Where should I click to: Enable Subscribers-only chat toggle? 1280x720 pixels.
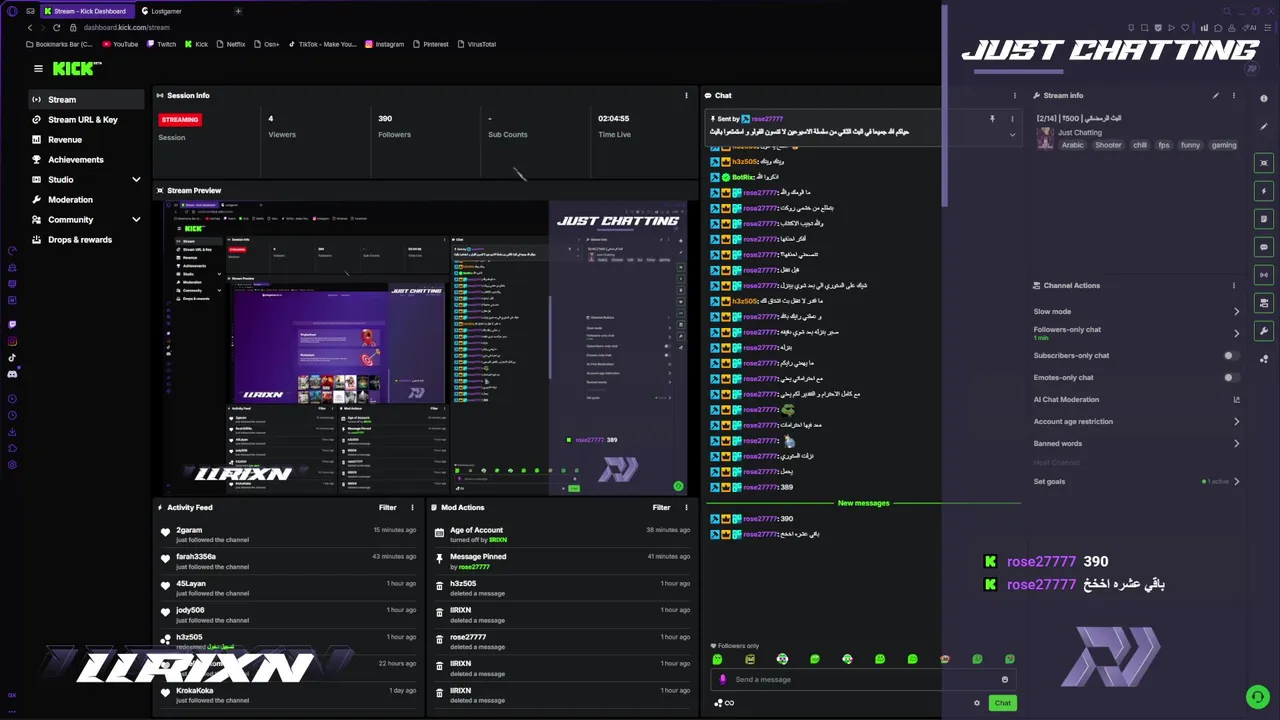tap(1232, 356)
